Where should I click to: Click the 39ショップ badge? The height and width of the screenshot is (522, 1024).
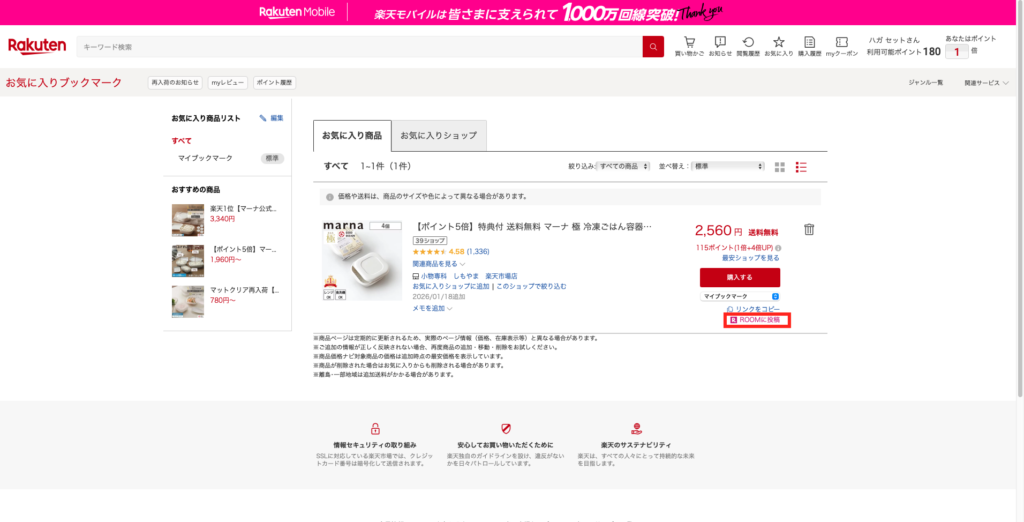[430, 240]
